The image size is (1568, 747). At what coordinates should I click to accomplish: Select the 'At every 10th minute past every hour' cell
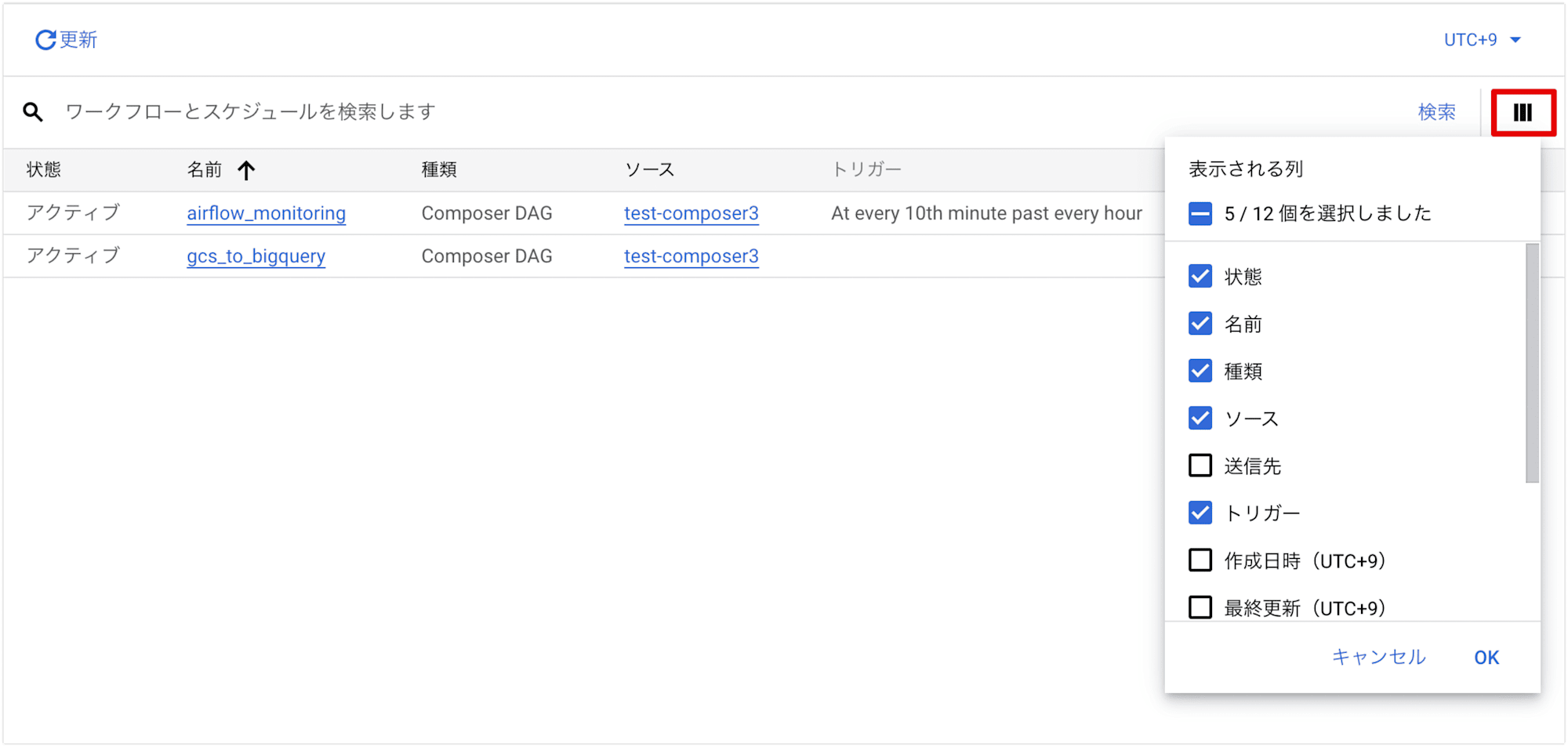click(x=986, y=213)
